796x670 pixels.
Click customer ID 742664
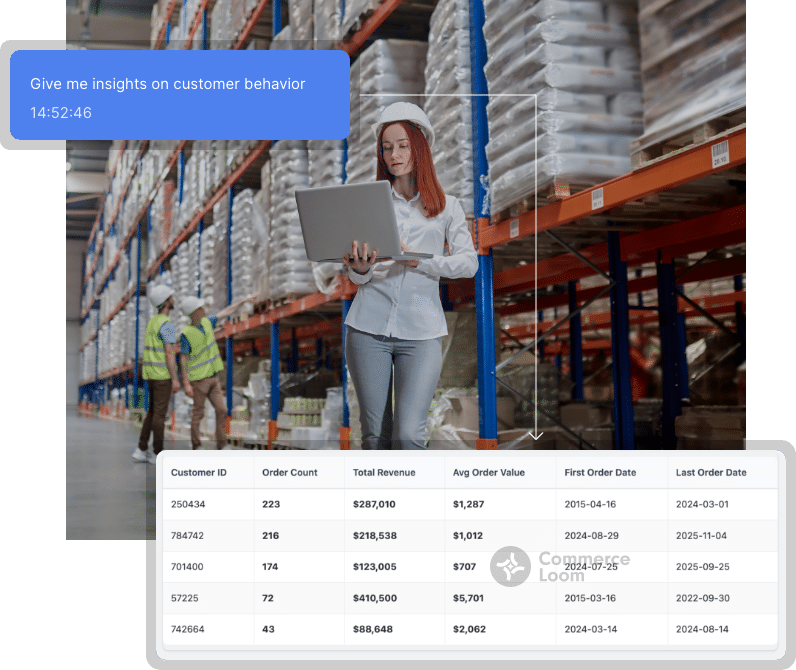click(x=187, y=629)
